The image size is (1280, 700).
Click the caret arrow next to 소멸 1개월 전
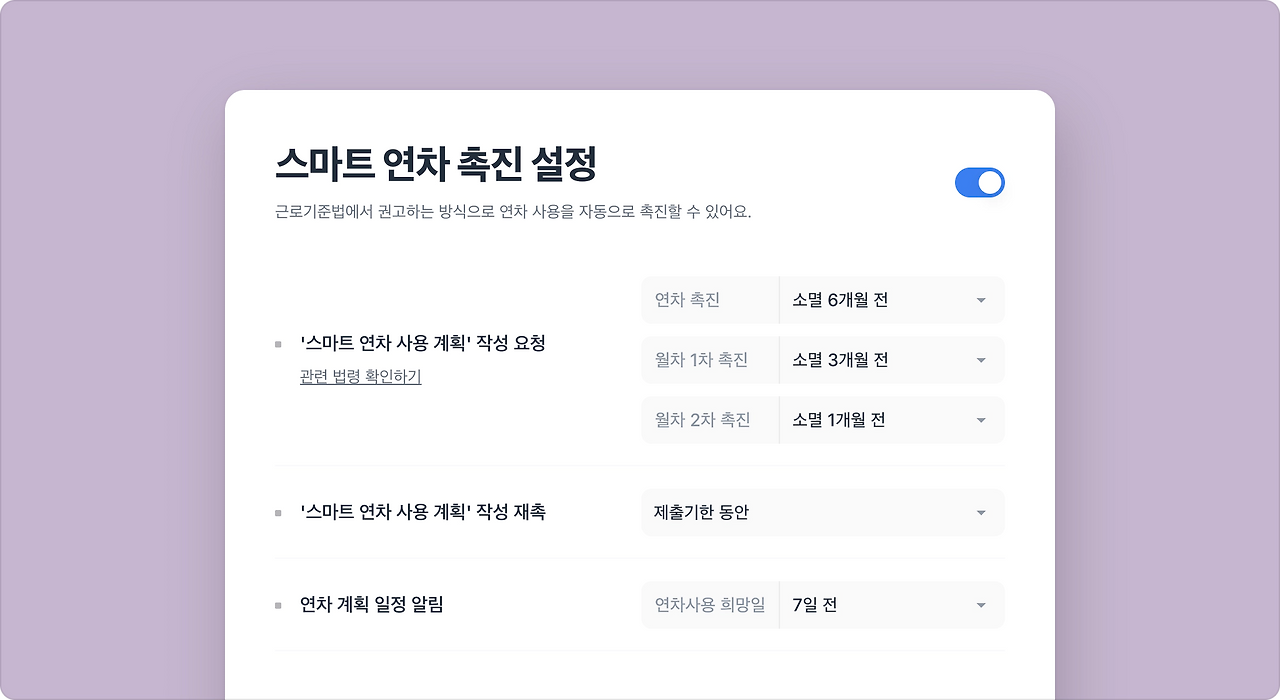(981, 420)
